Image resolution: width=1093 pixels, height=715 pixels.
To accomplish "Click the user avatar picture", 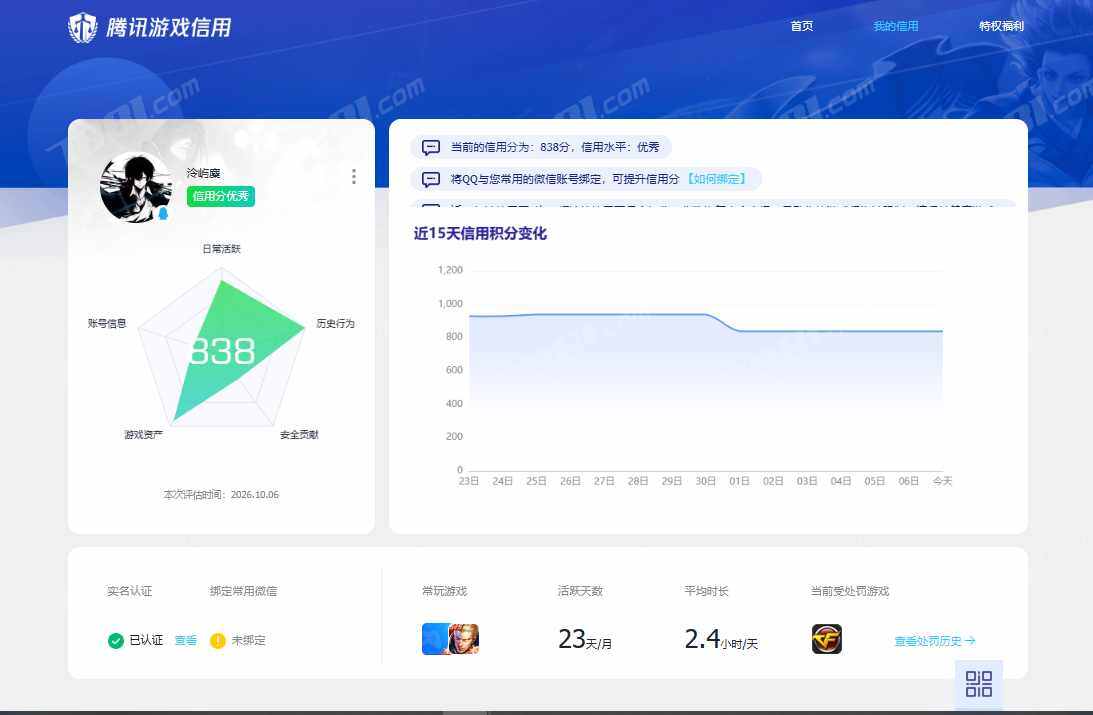I will coord(135,187).
